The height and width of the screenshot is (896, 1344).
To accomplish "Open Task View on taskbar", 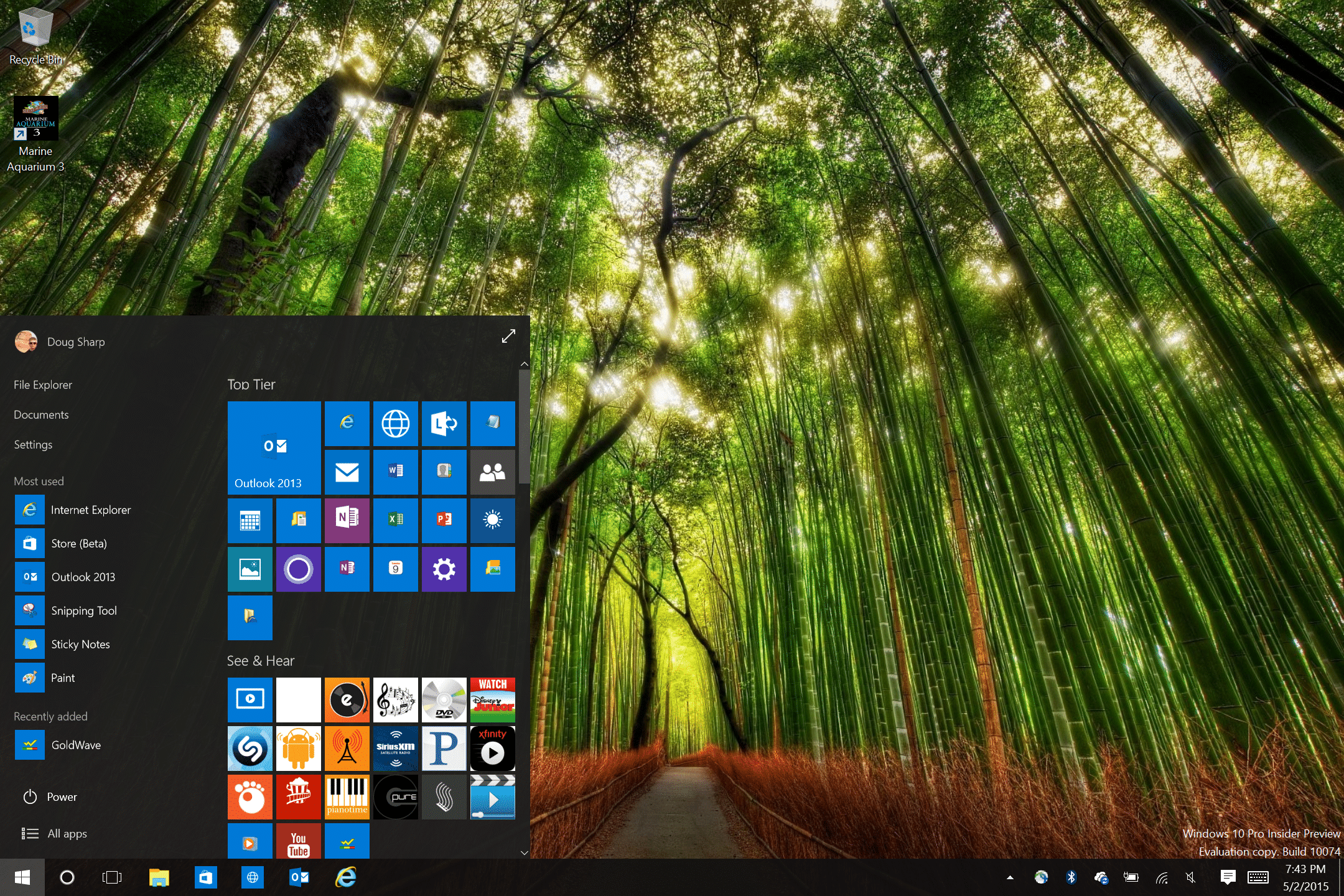I will coord(112,877).
